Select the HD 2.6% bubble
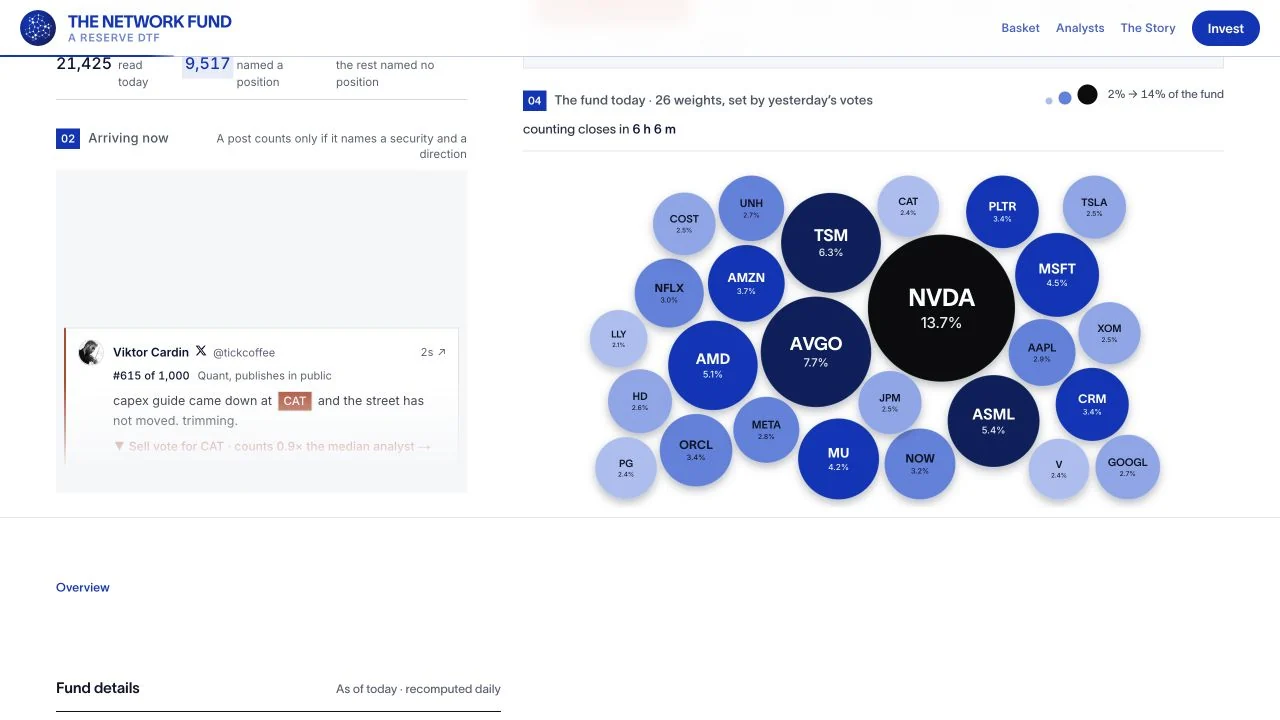Screen dimensions: 1280x720 pyautogui.click(x=640, y=401)
